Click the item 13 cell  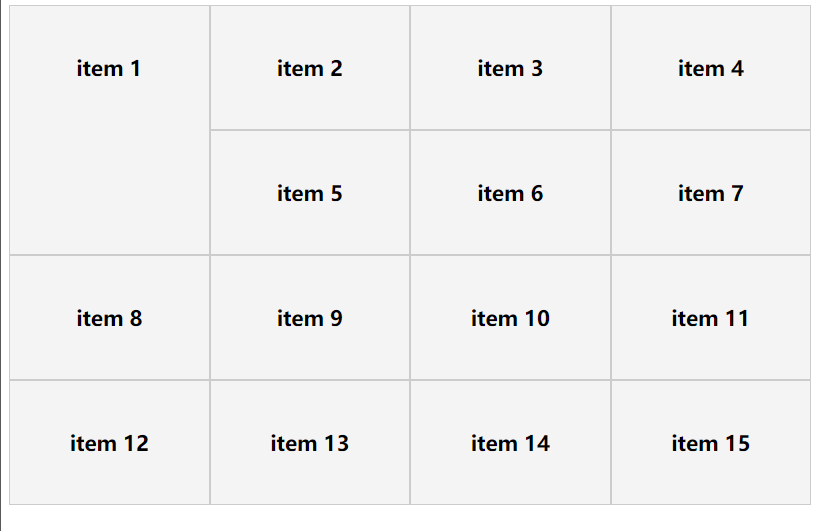310,443
